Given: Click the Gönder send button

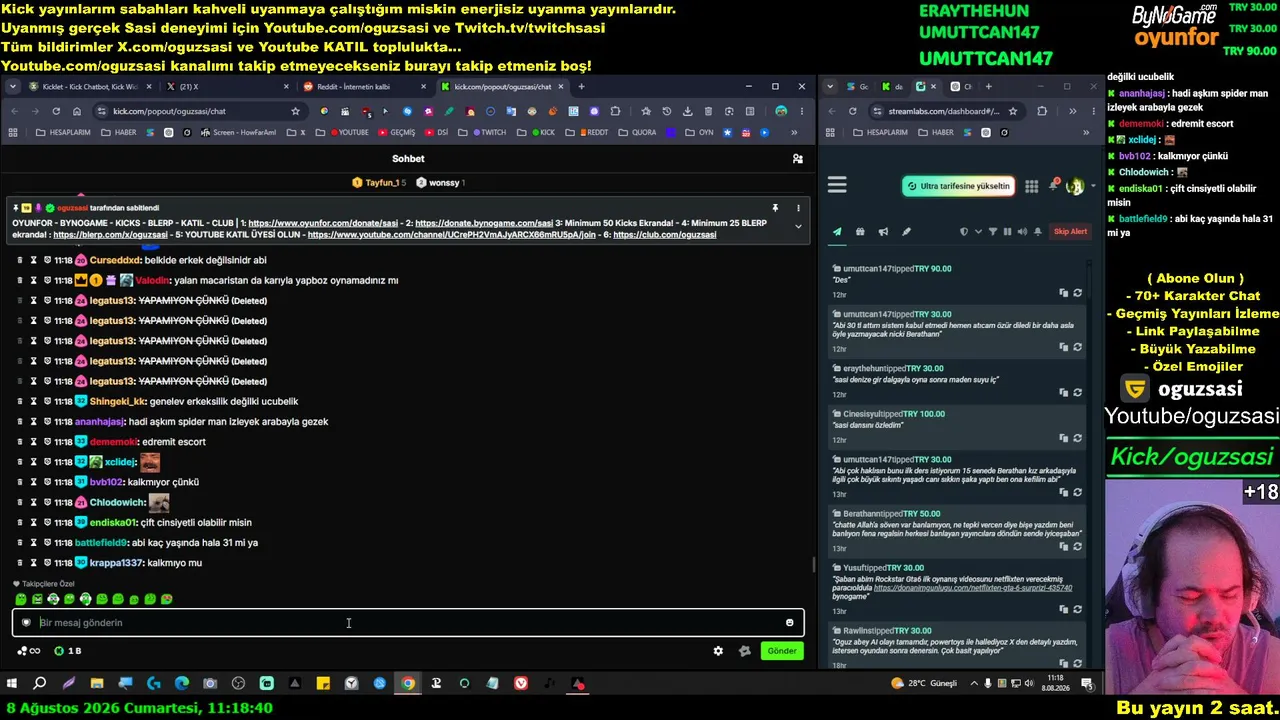Looking at the screenshot, I should (782, 651).
